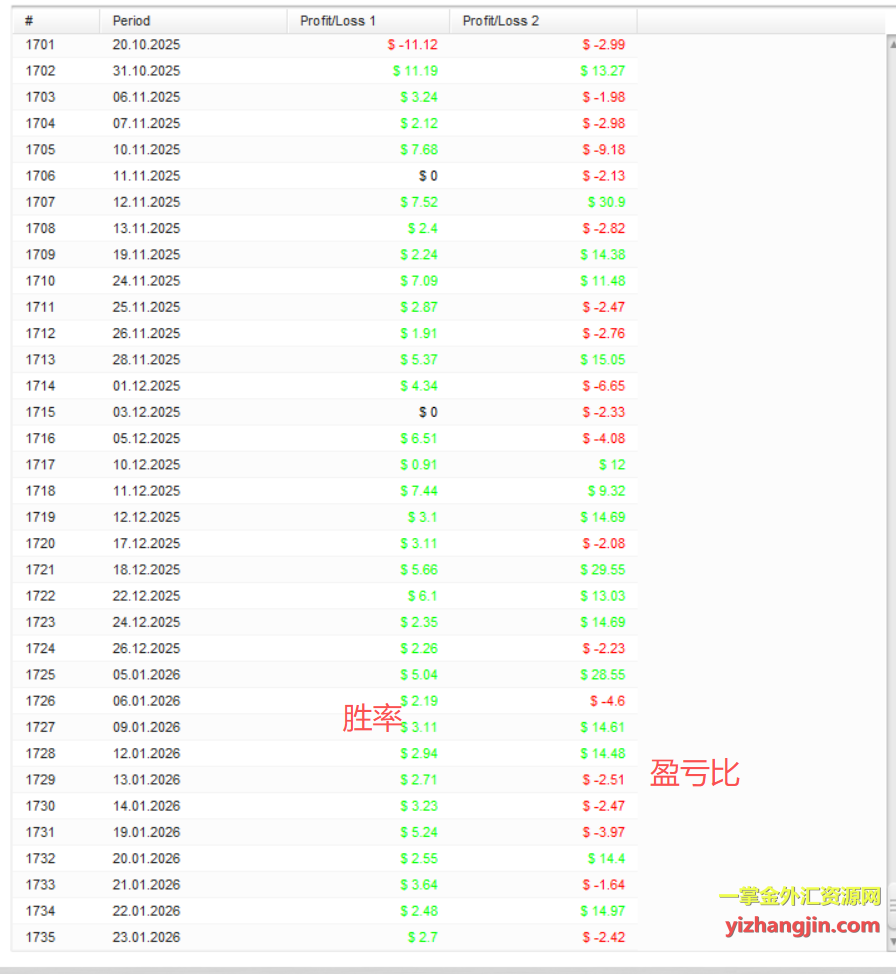Image resolution: width=896 pixels, height=974 pixels.
Task: Select row 1706 with $ 0 profit
Action: click(40, 176)
